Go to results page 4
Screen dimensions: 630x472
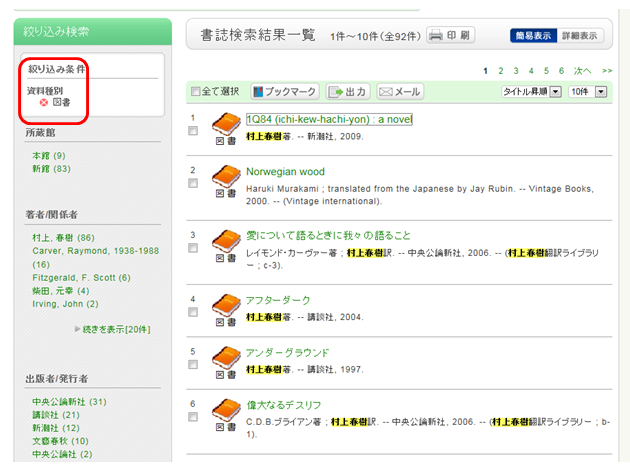click(x=531, y=71)
